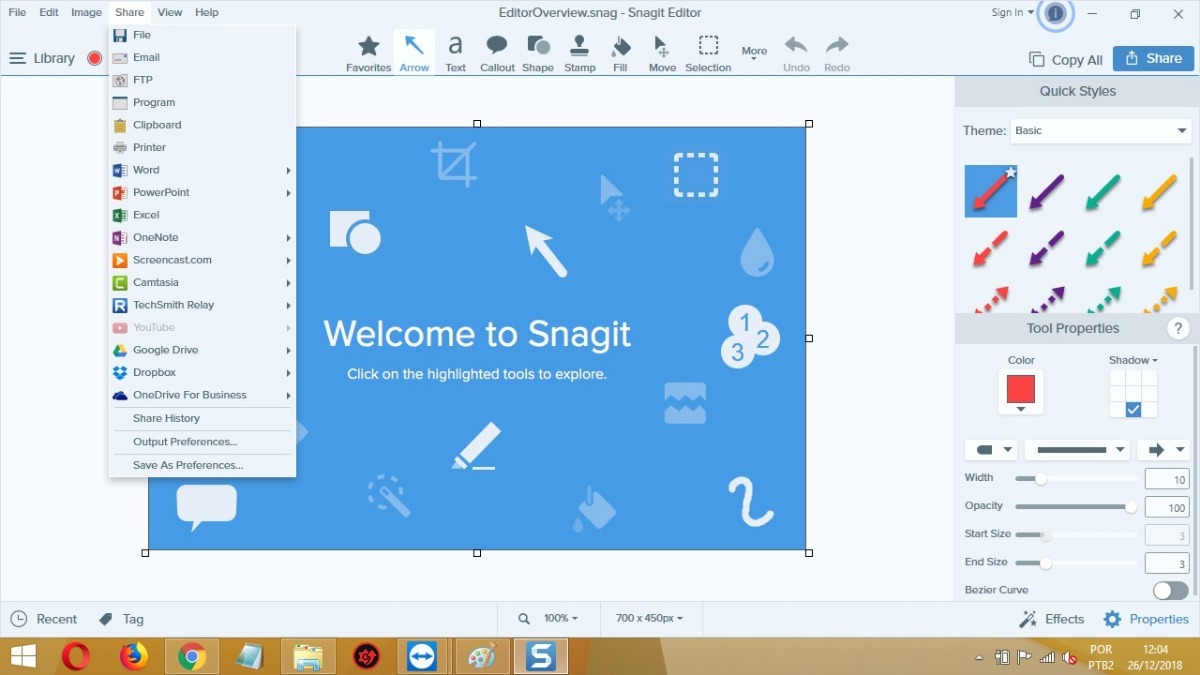Screen dimensions: 1200x675
Task: Select the purple solid arrow quick style
Action: 1047,191
